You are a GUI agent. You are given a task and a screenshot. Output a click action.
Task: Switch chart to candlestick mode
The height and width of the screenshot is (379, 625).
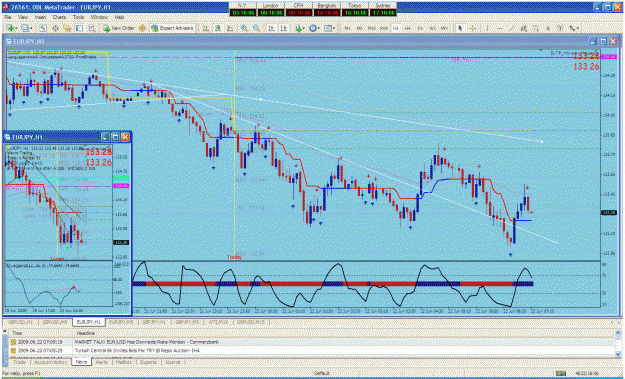click(x=218, y=28)
